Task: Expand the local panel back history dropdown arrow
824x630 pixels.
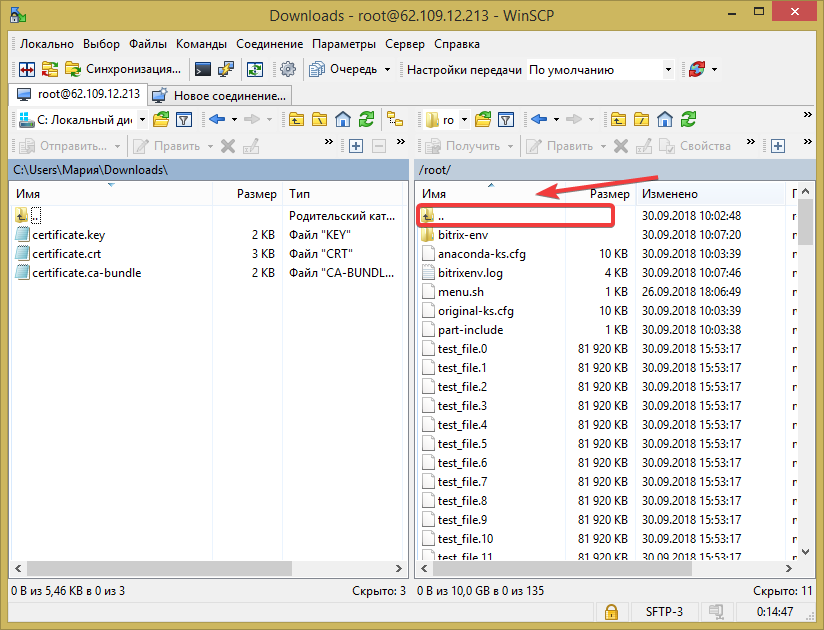Action: point(234,120)
